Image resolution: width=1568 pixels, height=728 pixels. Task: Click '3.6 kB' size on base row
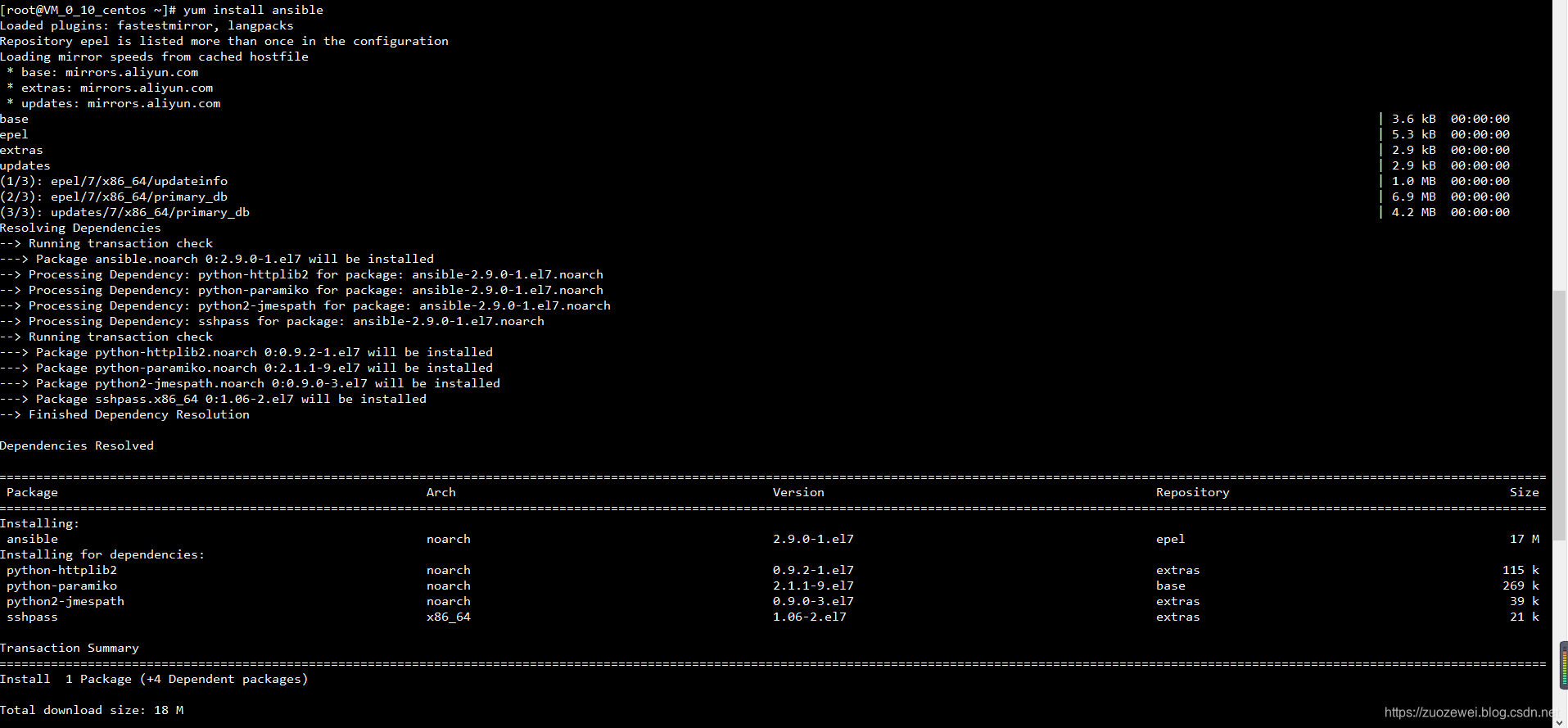click(1413, 119)
